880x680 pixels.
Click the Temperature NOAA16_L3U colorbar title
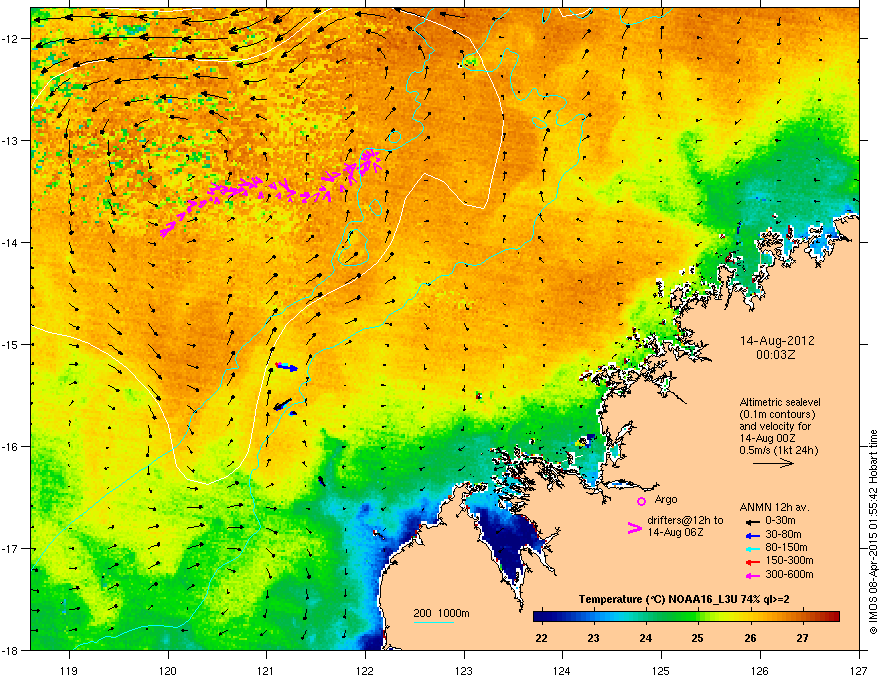[x=684, y=599]
